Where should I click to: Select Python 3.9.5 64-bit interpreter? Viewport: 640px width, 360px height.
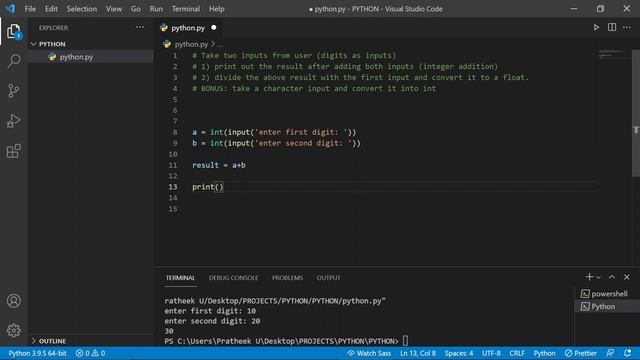pos(37,353)
